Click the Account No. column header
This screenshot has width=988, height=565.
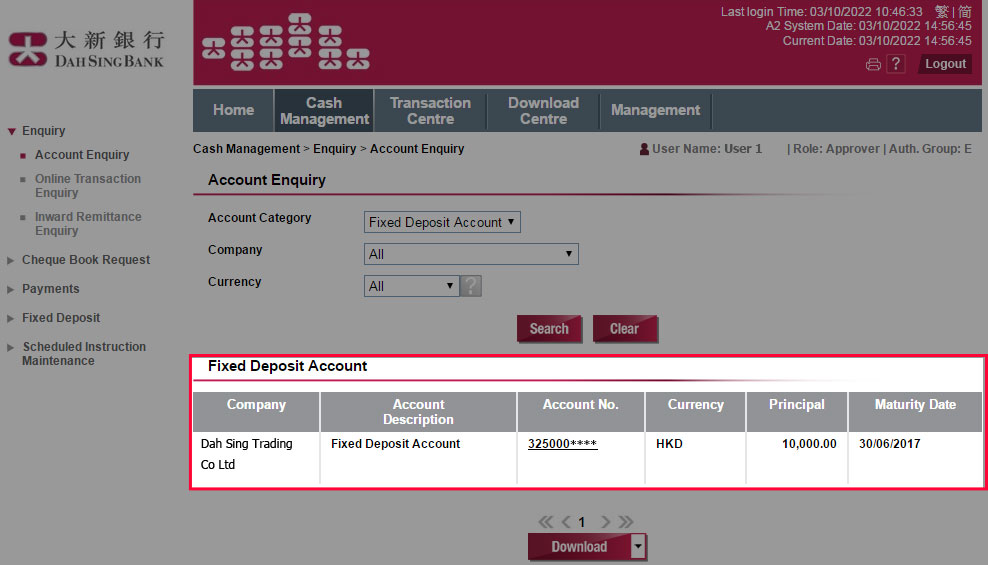(580, 412)
